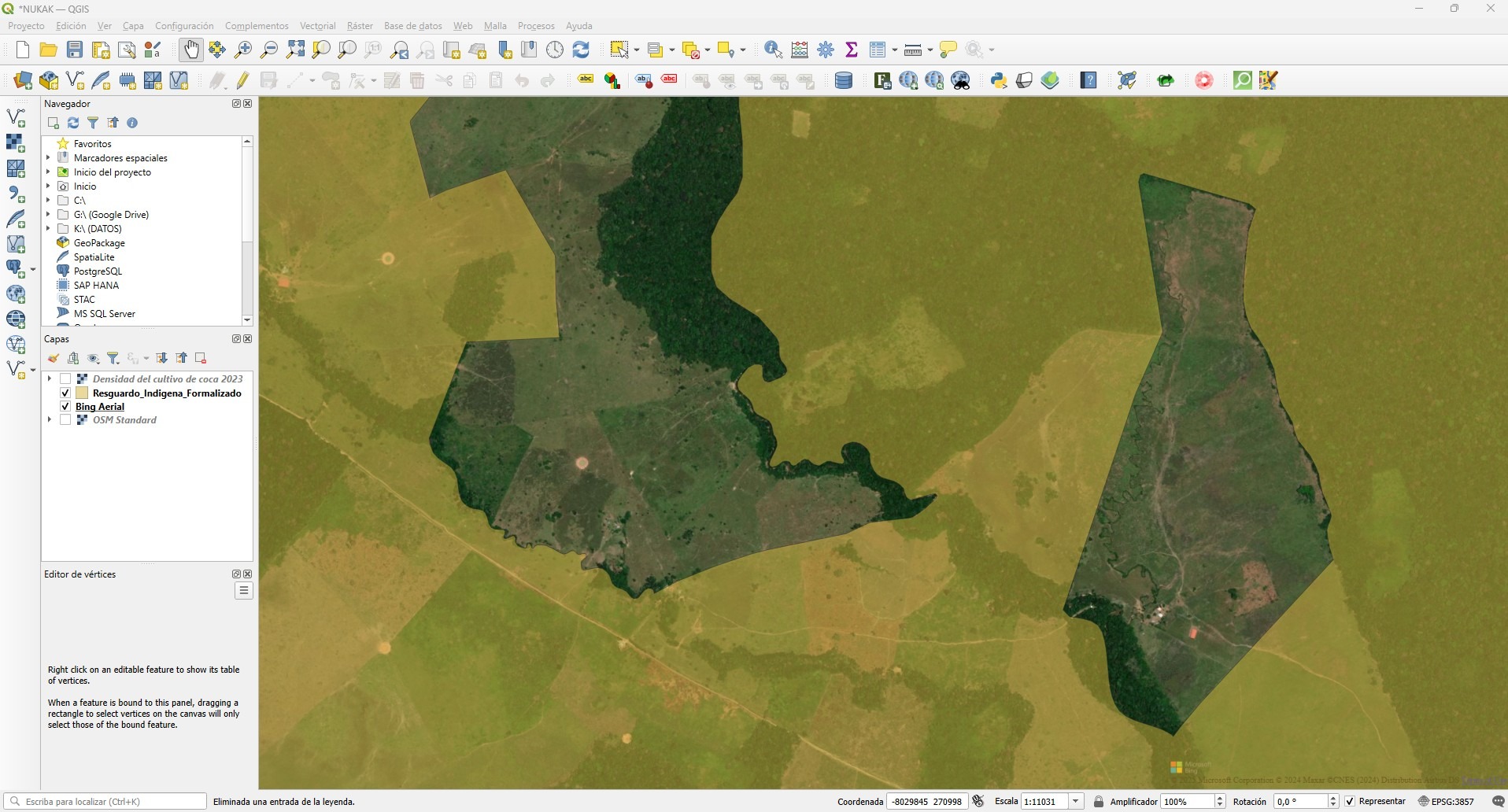Viewport: 1508px width, 812px height.
Task: Expand the K:\ (DATOS) drive node
Action: (x=49, y=229)
